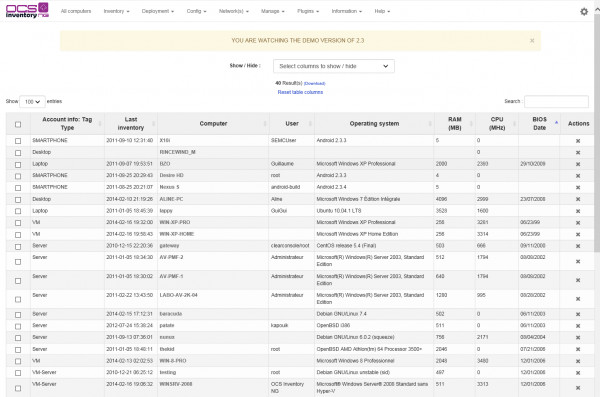This screenshot has height=397, width=600.
Task: Click the Ubuntu 10.04.1 LTS cell
Action: click(x=339, y=211)
